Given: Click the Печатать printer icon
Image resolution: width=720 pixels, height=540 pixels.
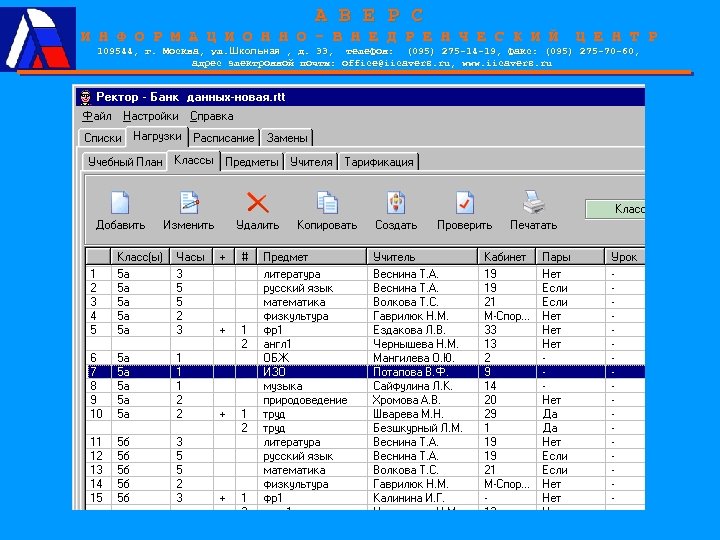Looking at the screenshot, I should coord(534,202).
